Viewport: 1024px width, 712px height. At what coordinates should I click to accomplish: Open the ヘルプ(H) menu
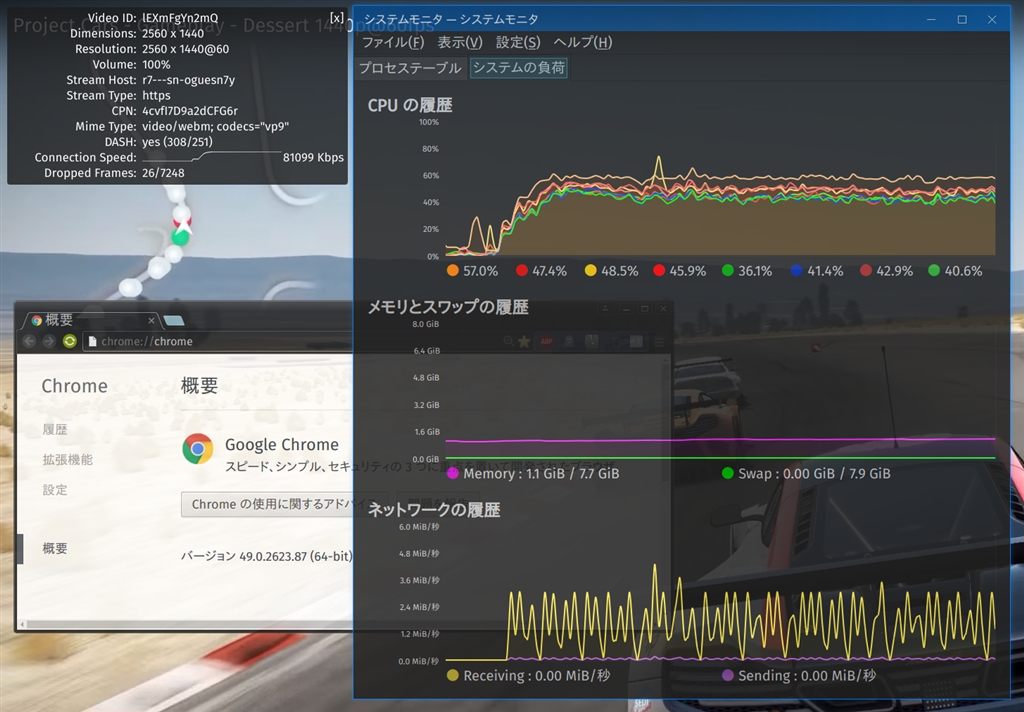click(x=583, y=42)
